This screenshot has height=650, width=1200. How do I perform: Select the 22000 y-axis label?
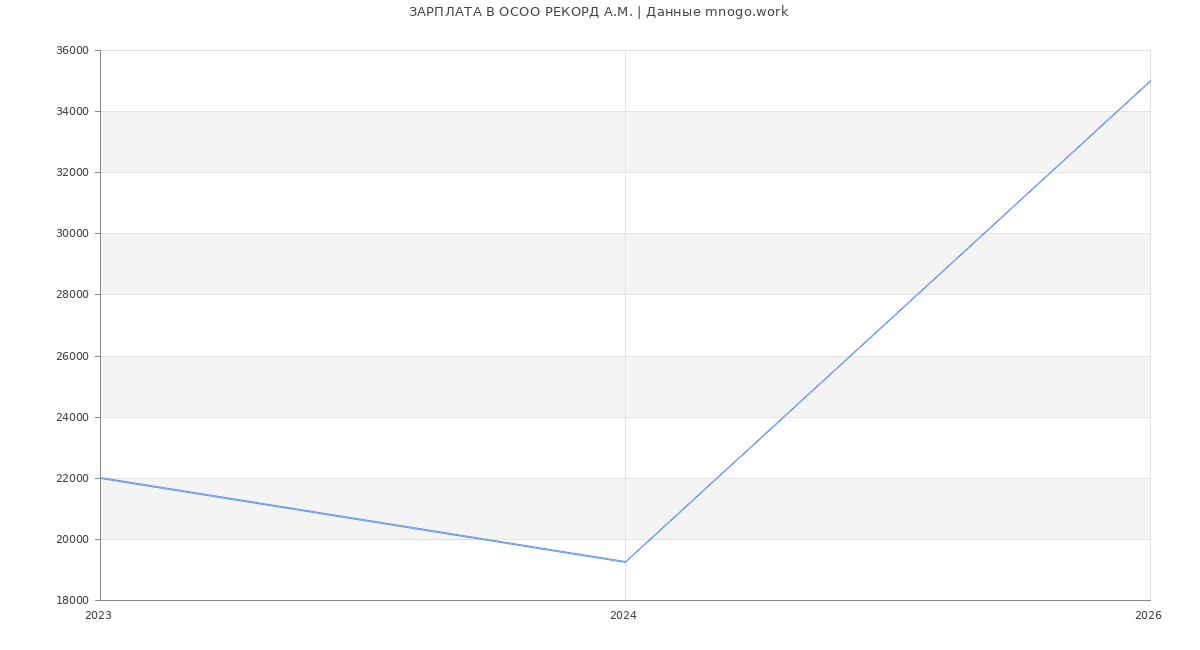pyautogui.click(x=74, y=478)
